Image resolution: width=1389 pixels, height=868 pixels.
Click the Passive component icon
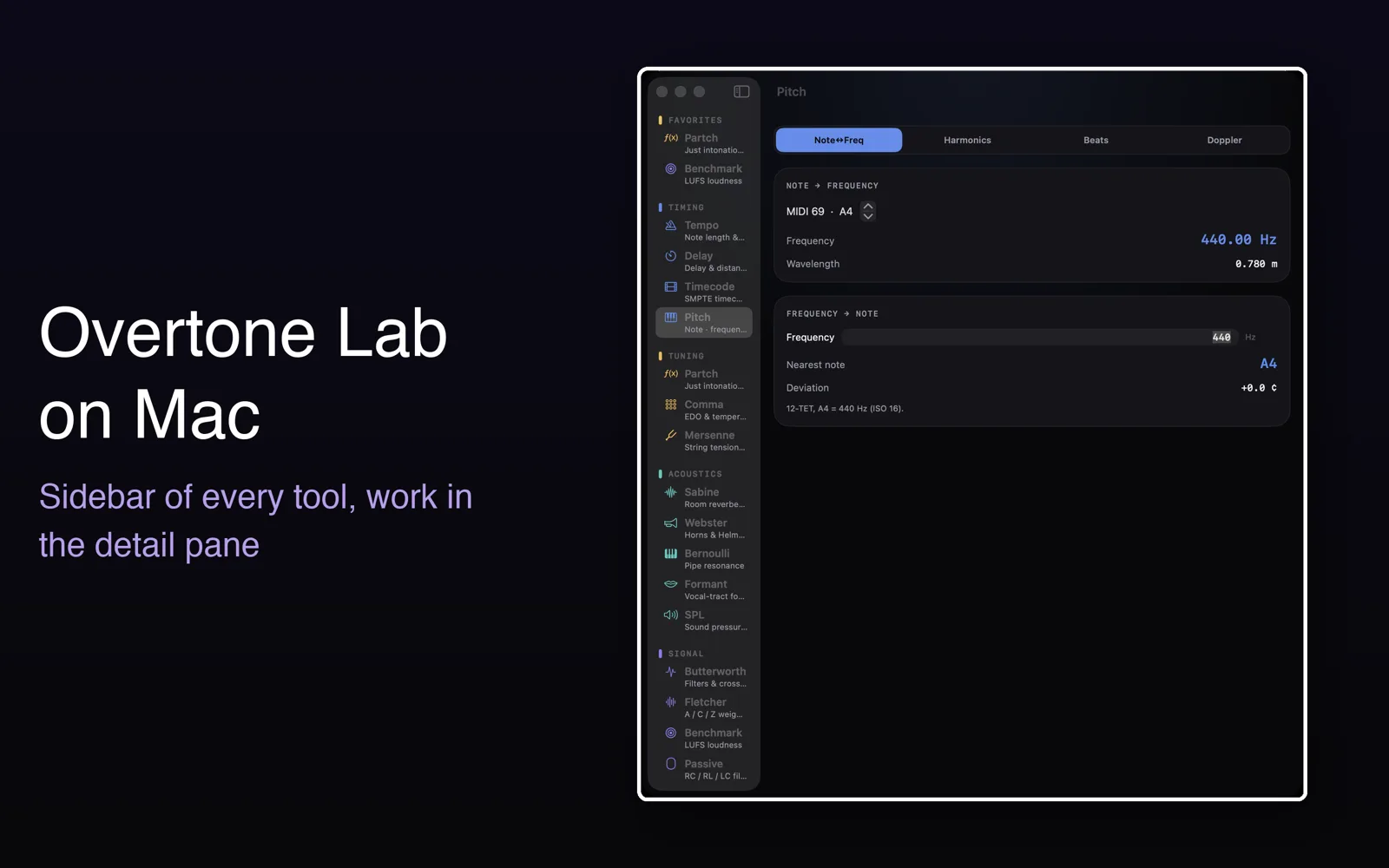coord(671,764)
